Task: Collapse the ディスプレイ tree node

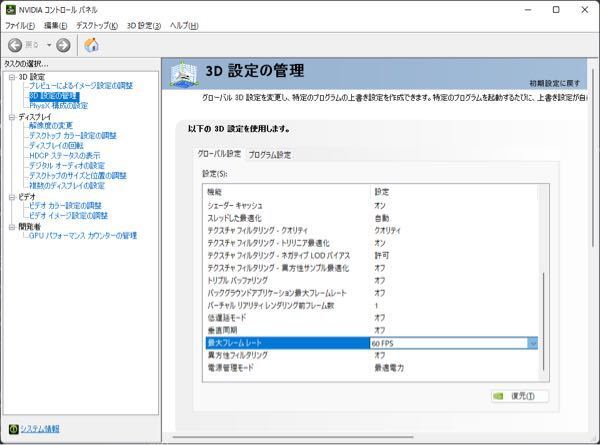Action: coord(12,117)
